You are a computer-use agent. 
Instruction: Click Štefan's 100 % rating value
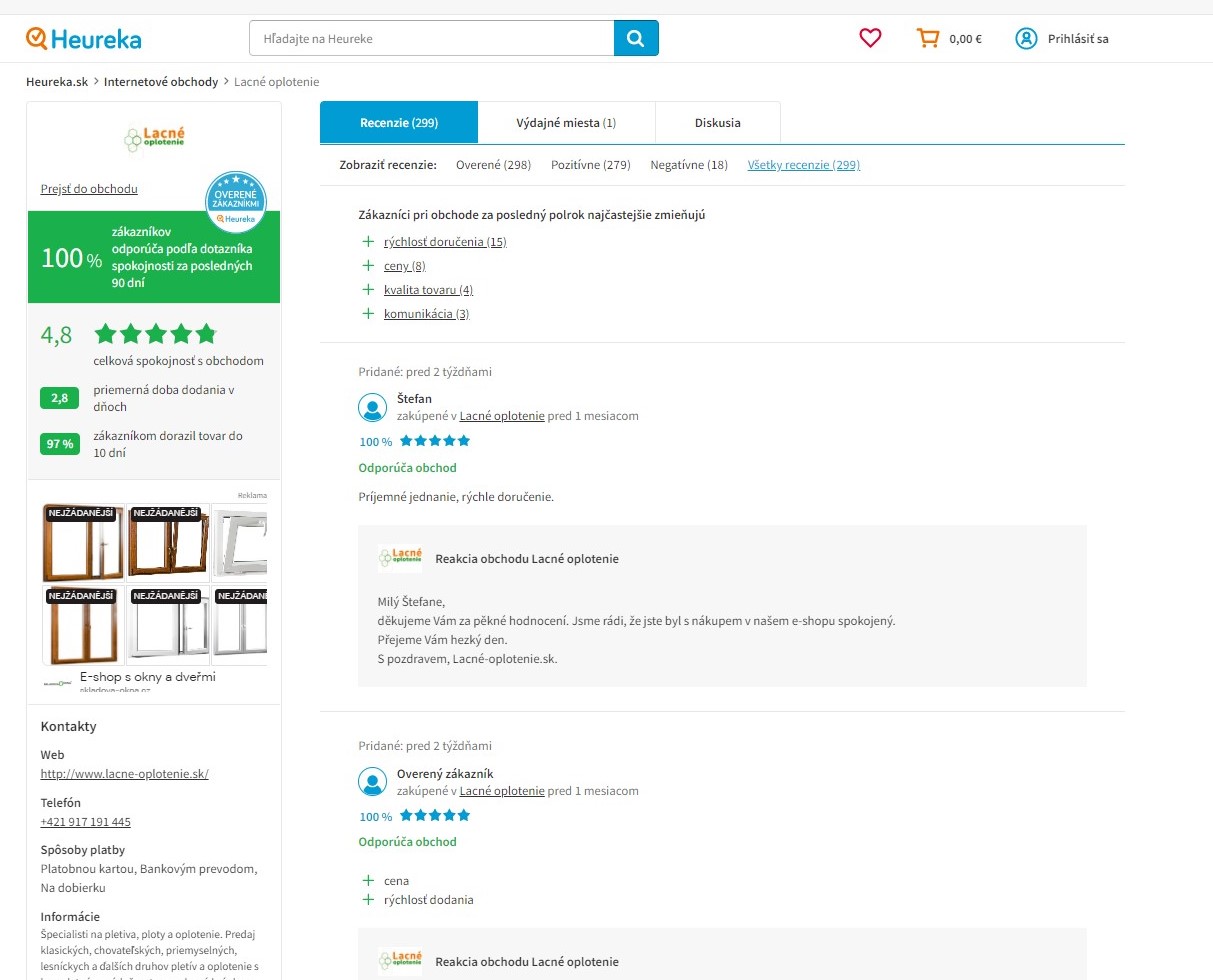click(376, 442)
